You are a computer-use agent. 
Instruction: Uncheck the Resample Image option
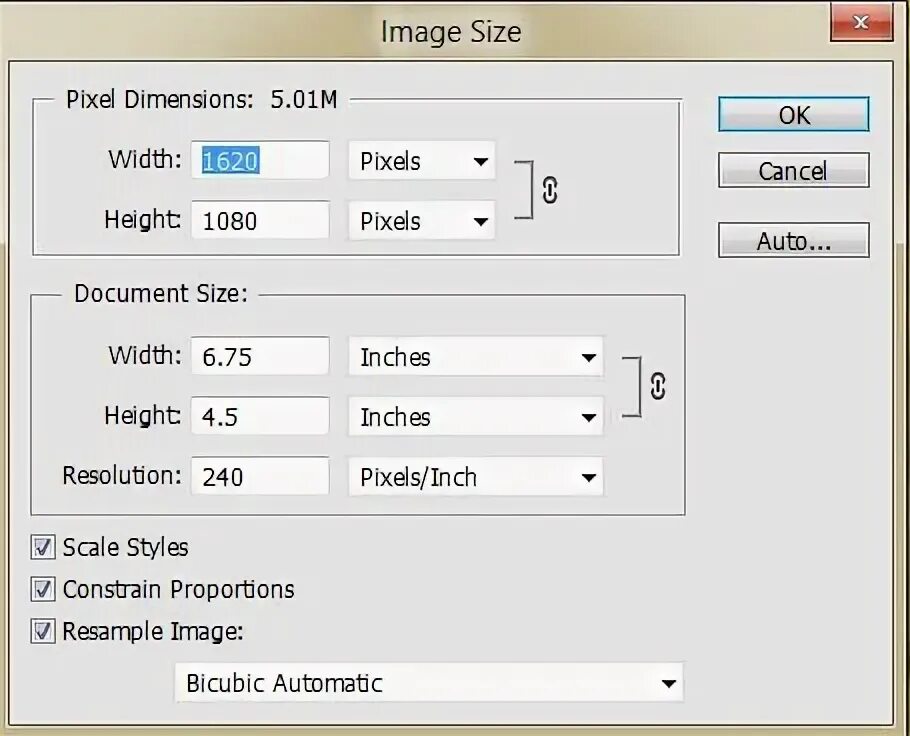pos(43,631)
